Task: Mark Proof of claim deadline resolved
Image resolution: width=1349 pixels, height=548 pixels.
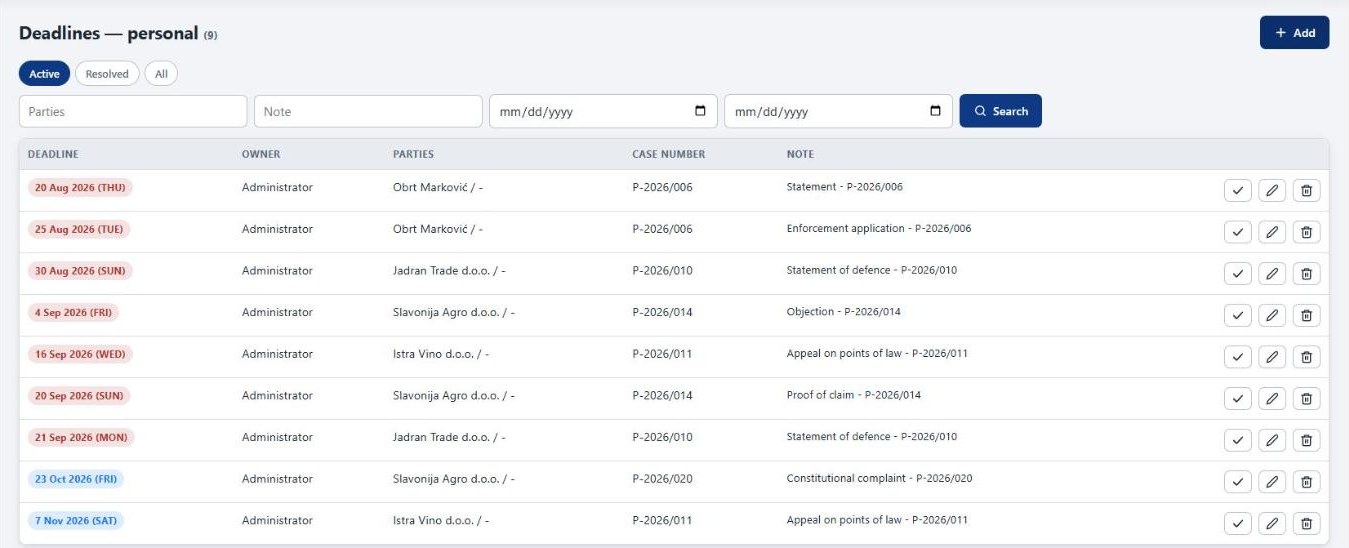Action: [x=1238, y=398]
